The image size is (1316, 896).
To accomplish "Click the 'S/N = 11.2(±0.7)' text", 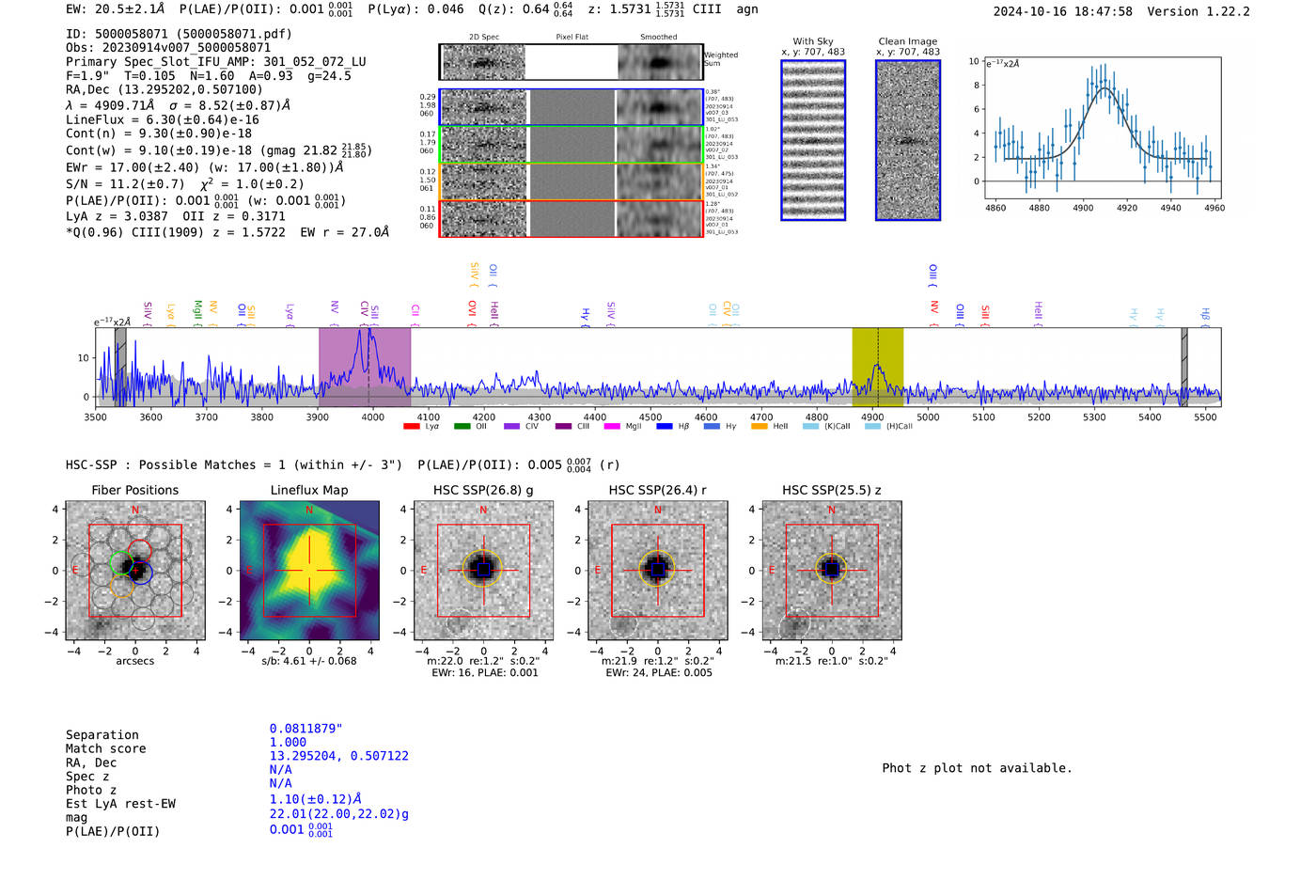I will [x=125, y=183].
